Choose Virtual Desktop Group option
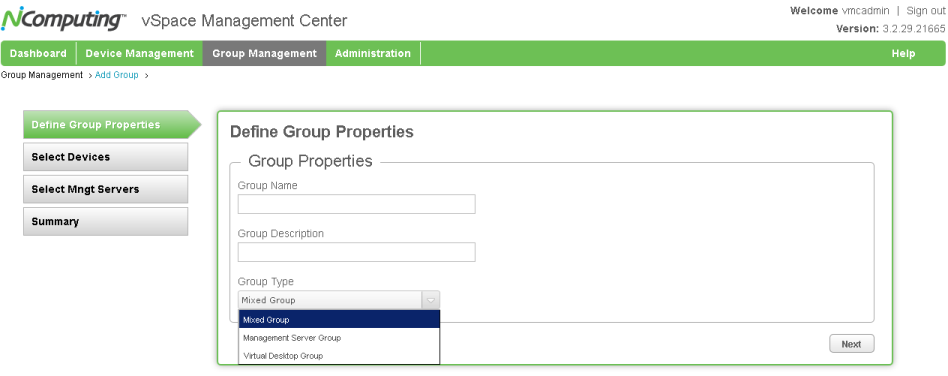Image resolution: width=948 pixels, height=376 pixels. pyautogui.click(x=339, y=356)
